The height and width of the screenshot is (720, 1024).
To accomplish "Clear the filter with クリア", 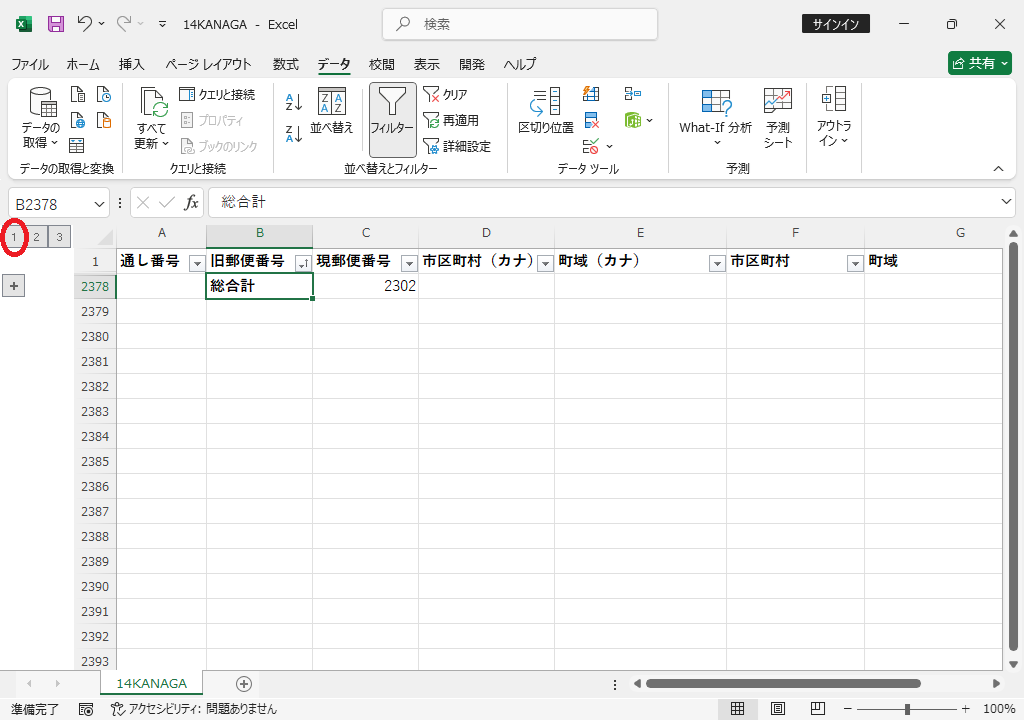I will coord(445,95).
